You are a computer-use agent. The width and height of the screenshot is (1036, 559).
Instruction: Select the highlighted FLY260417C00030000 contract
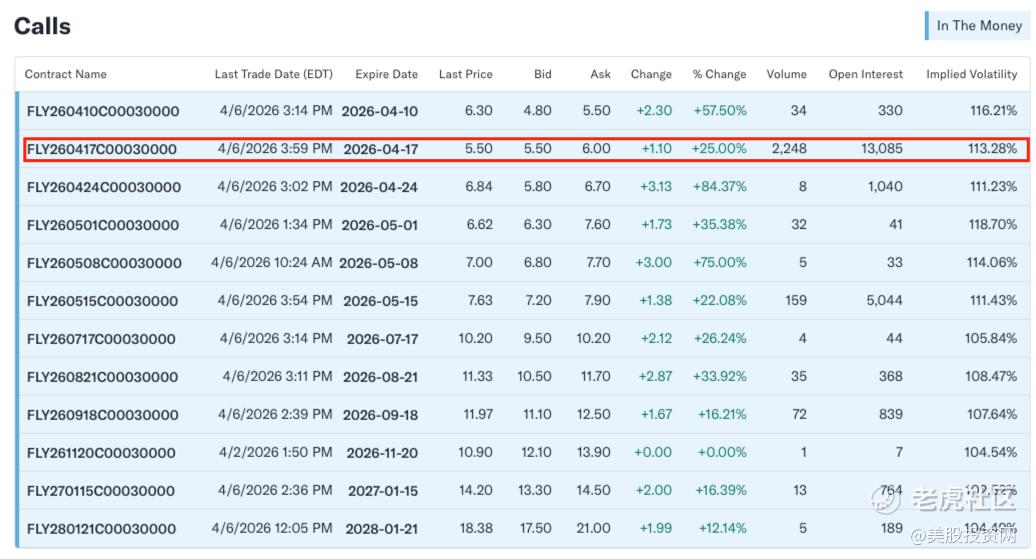(x=102, y=149)
